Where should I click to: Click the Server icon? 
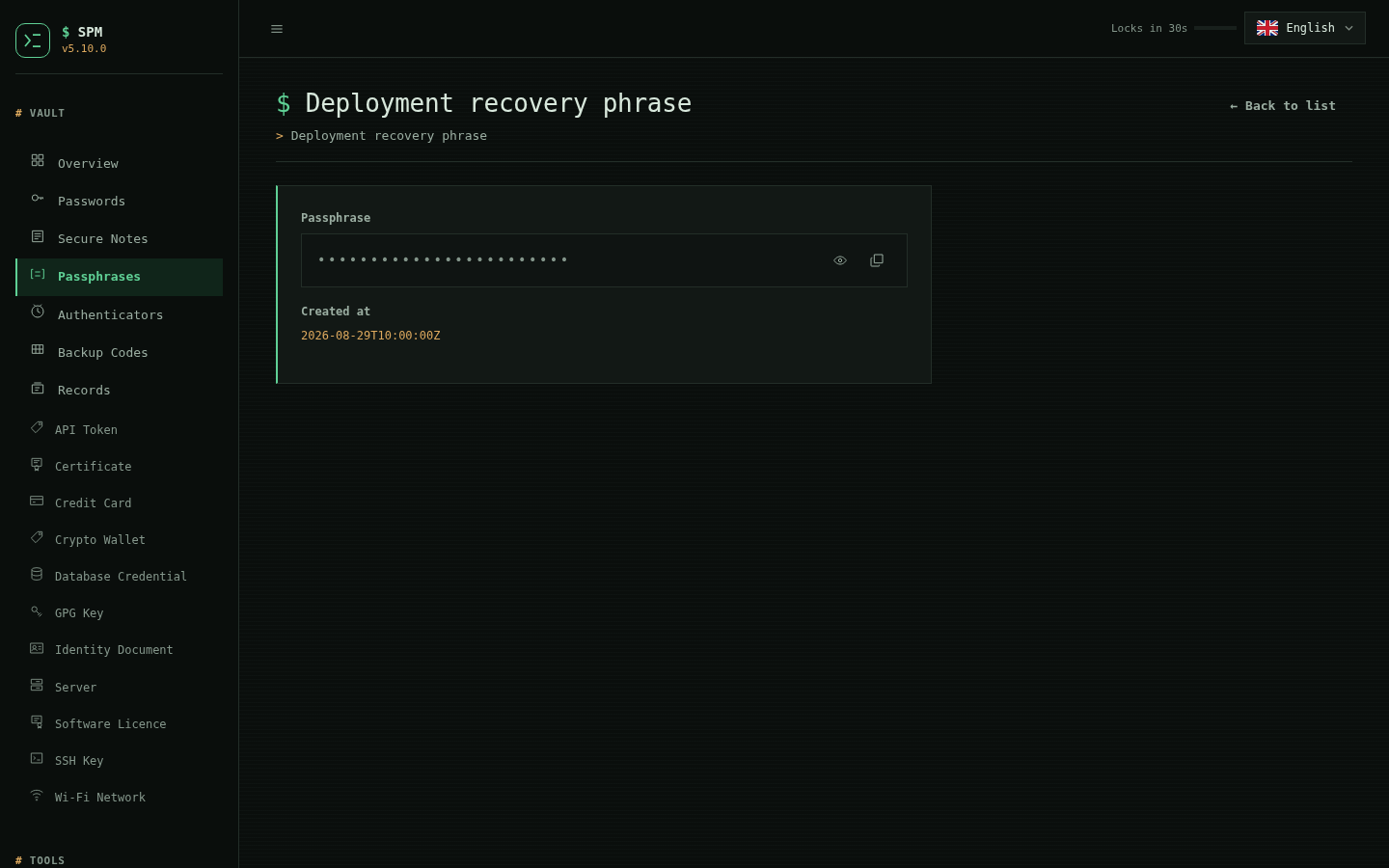point(37,685)
